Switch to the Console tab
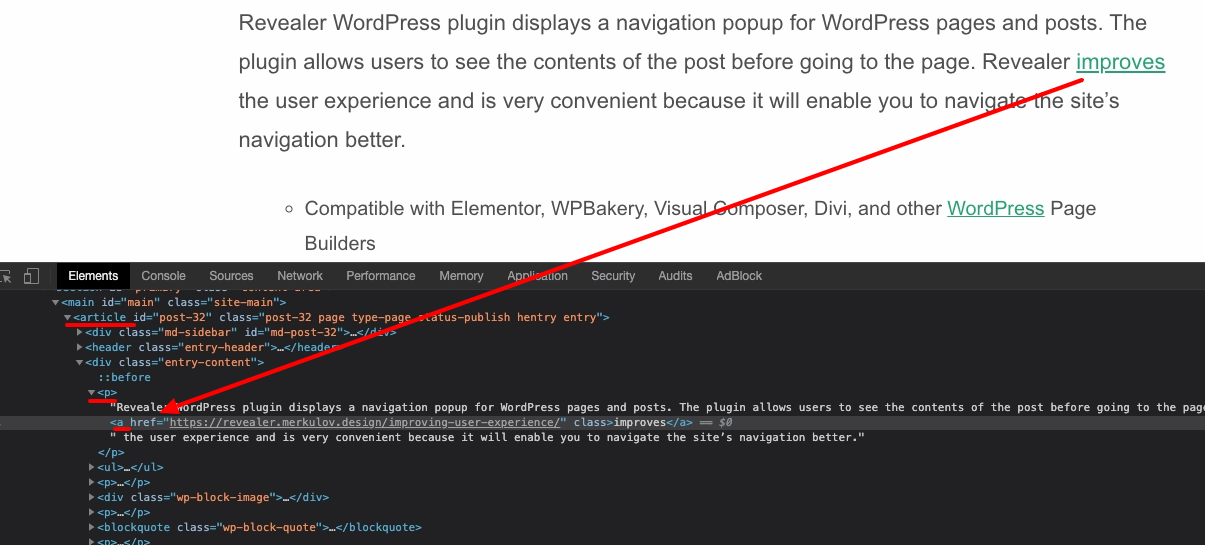The width and height of the screenshot is (1205, 545). click(163, 276)
